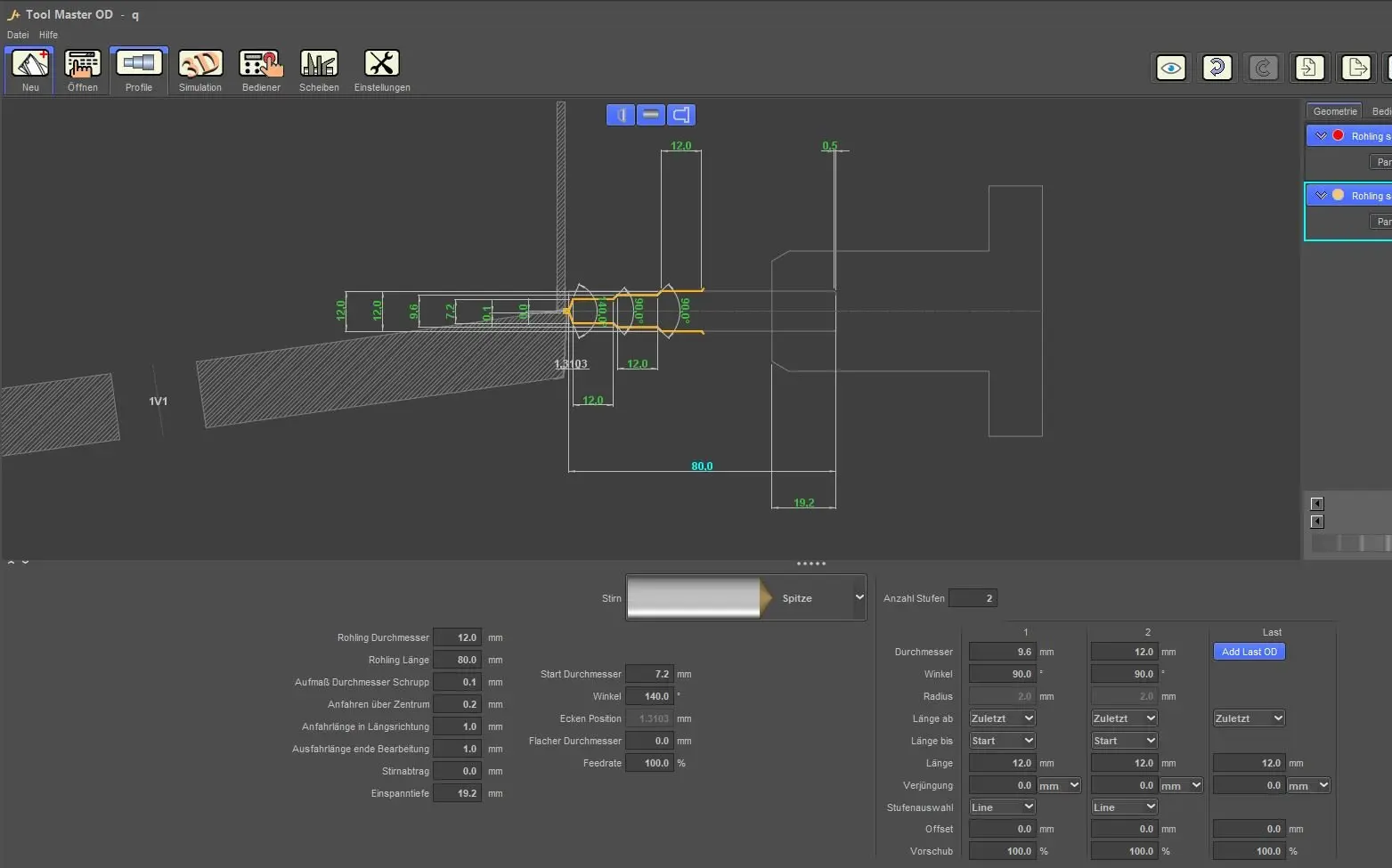This screenshot has height=868, width=1392.
Task: Collapse the first Rohling section chevron
Action: (1321, 136)
